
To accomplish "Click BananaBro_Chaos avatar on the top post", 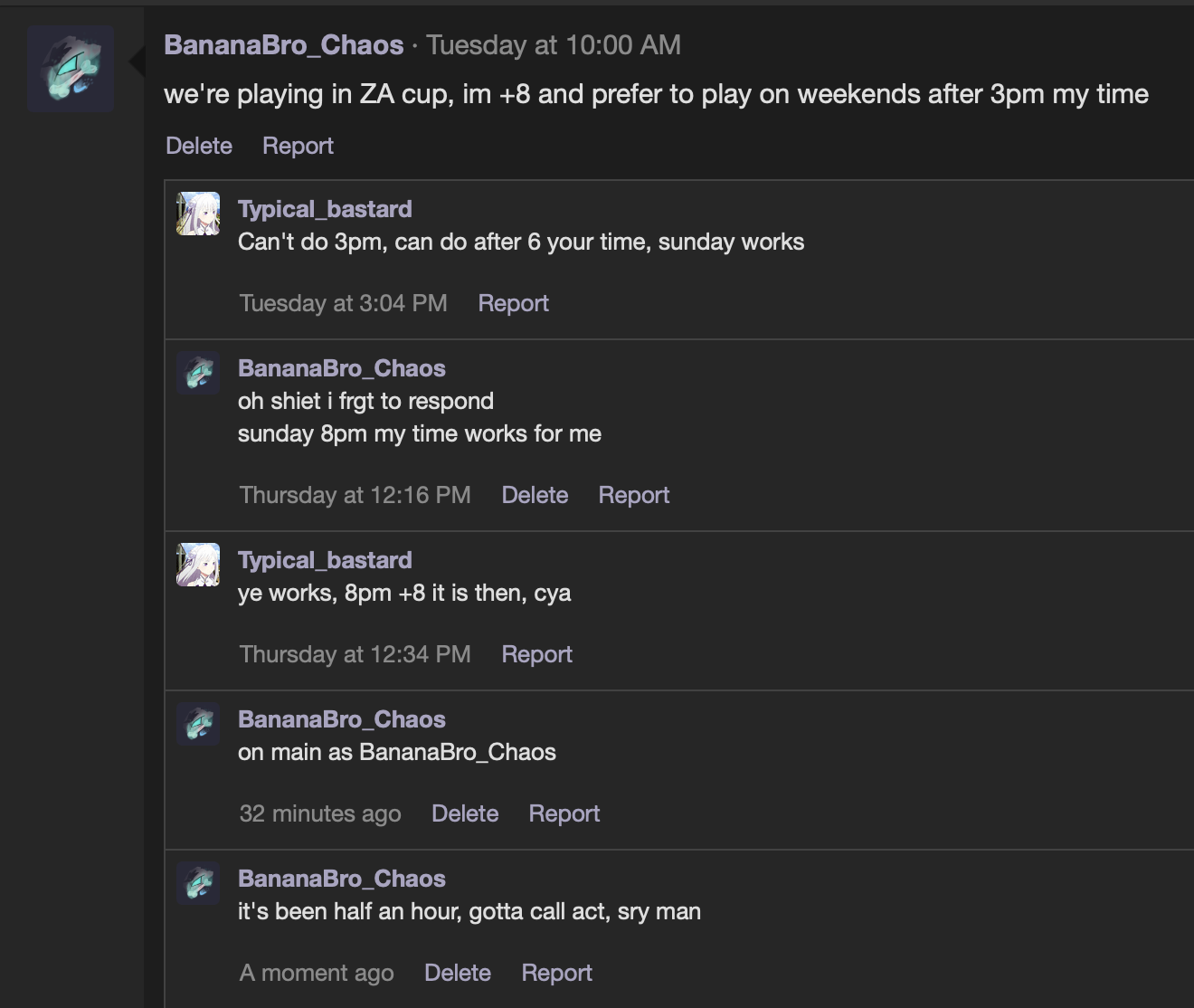I will 71,68.
